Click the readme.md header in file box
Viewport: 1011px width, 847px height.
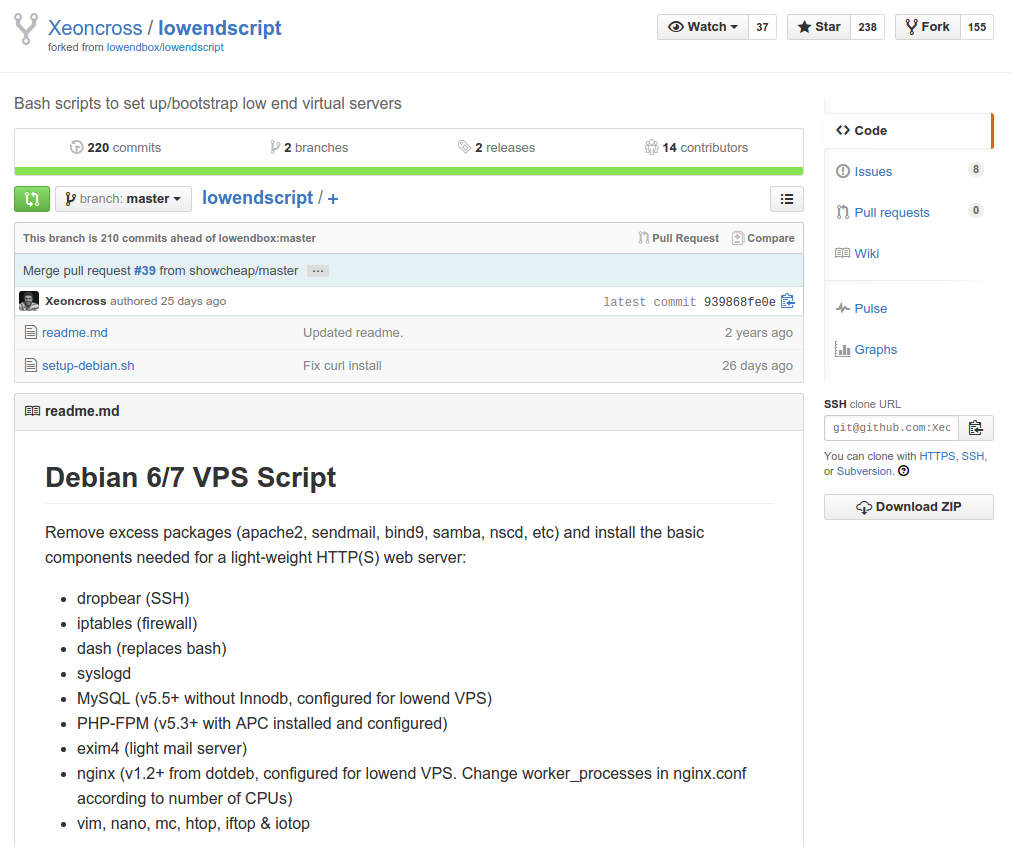[82, 411]
